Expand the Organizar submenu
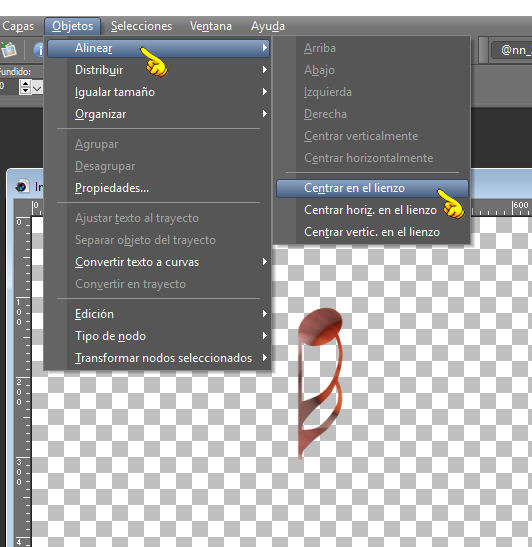Image resolution: width=532 pixels, height=547 pixels. pyautogui.click(x=159, y=114)
